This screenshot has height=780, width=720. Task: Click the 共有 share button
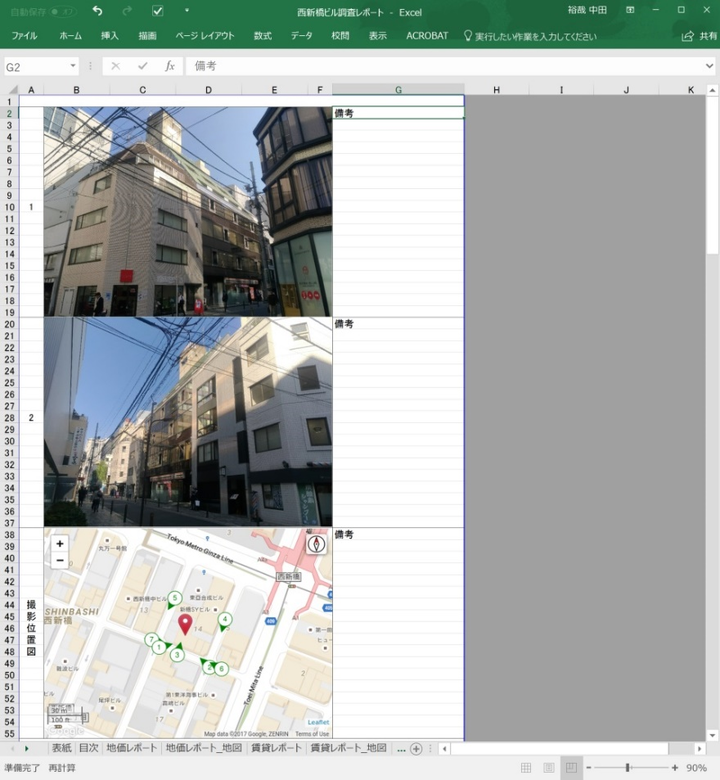(700, 36)
